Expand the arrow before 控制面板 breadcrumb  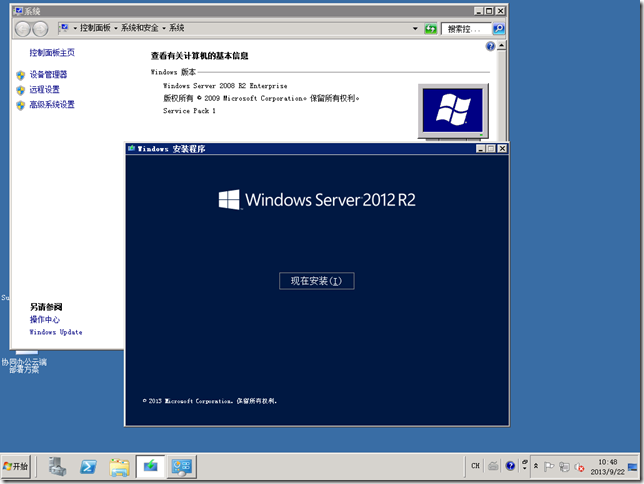click(75, 28)
